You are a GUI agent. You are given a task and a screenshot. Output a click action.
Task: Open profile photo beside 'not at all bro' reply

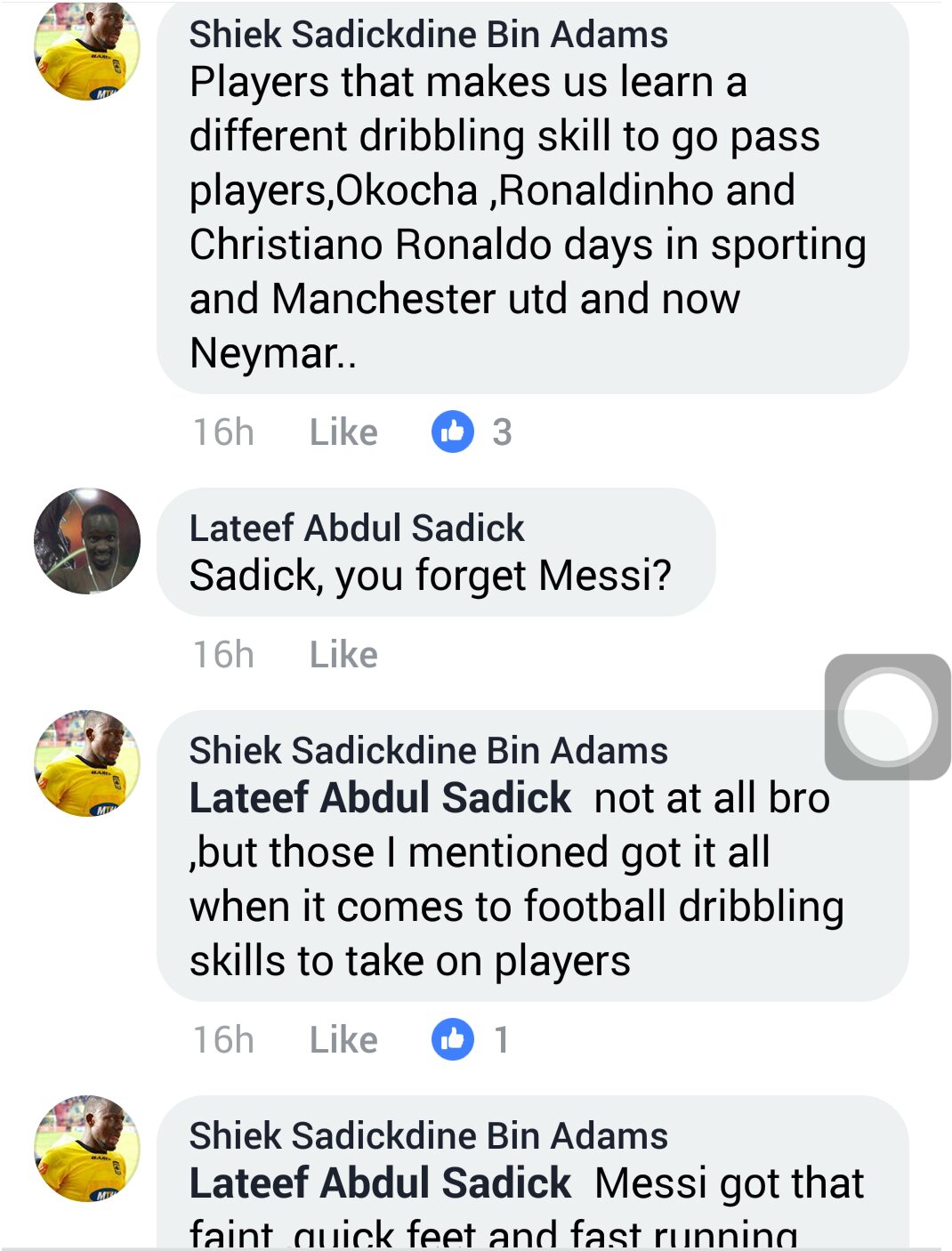tap(87, 763)
